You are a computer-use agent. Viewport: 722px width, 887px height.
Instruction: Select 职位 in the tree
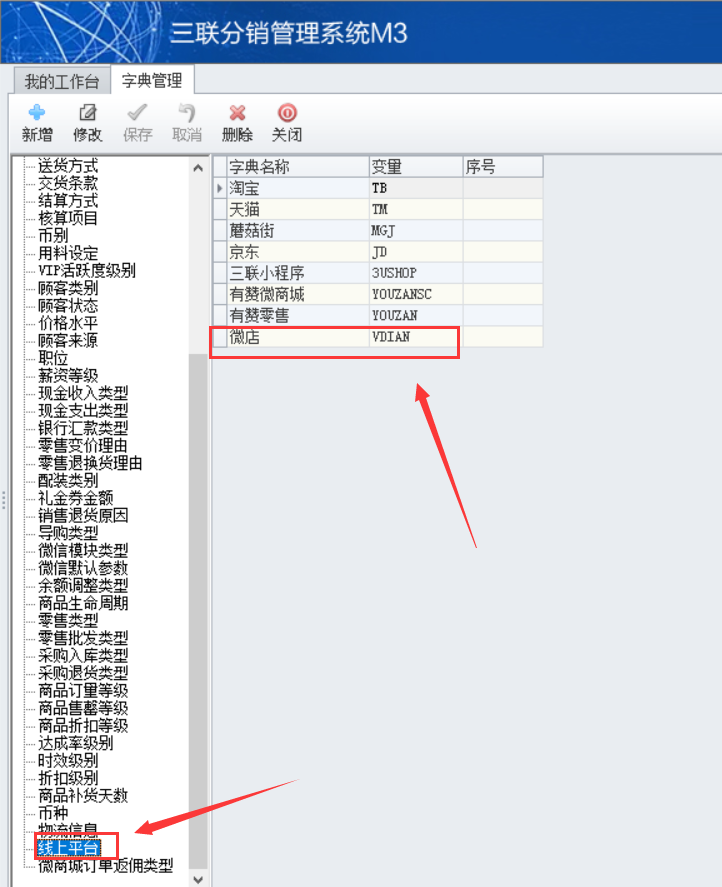pos(53,358)
